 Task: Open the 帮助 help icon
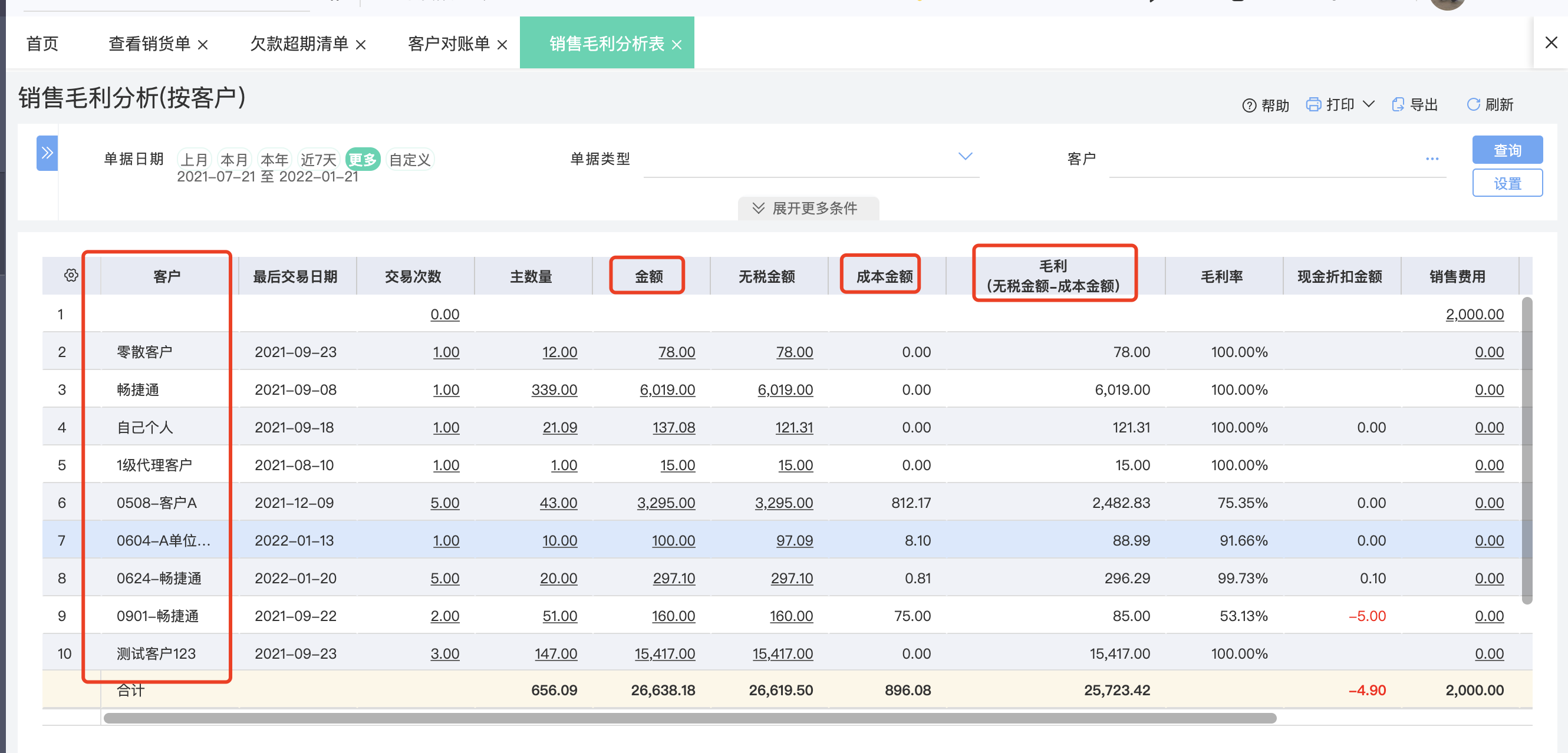tap(1249, 106)
